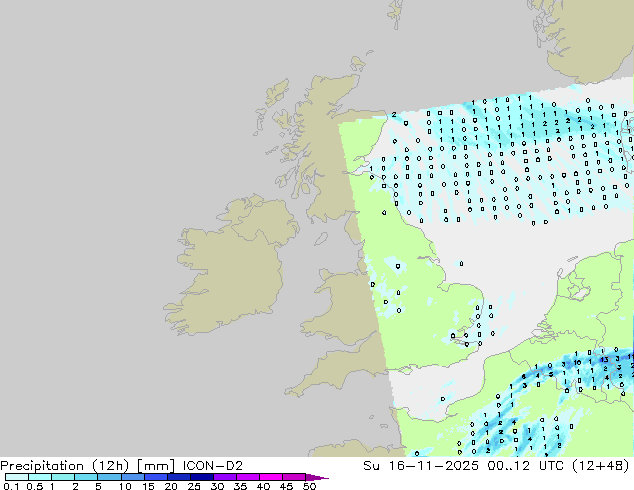Click the '45' legend scale label

(286, 486)
